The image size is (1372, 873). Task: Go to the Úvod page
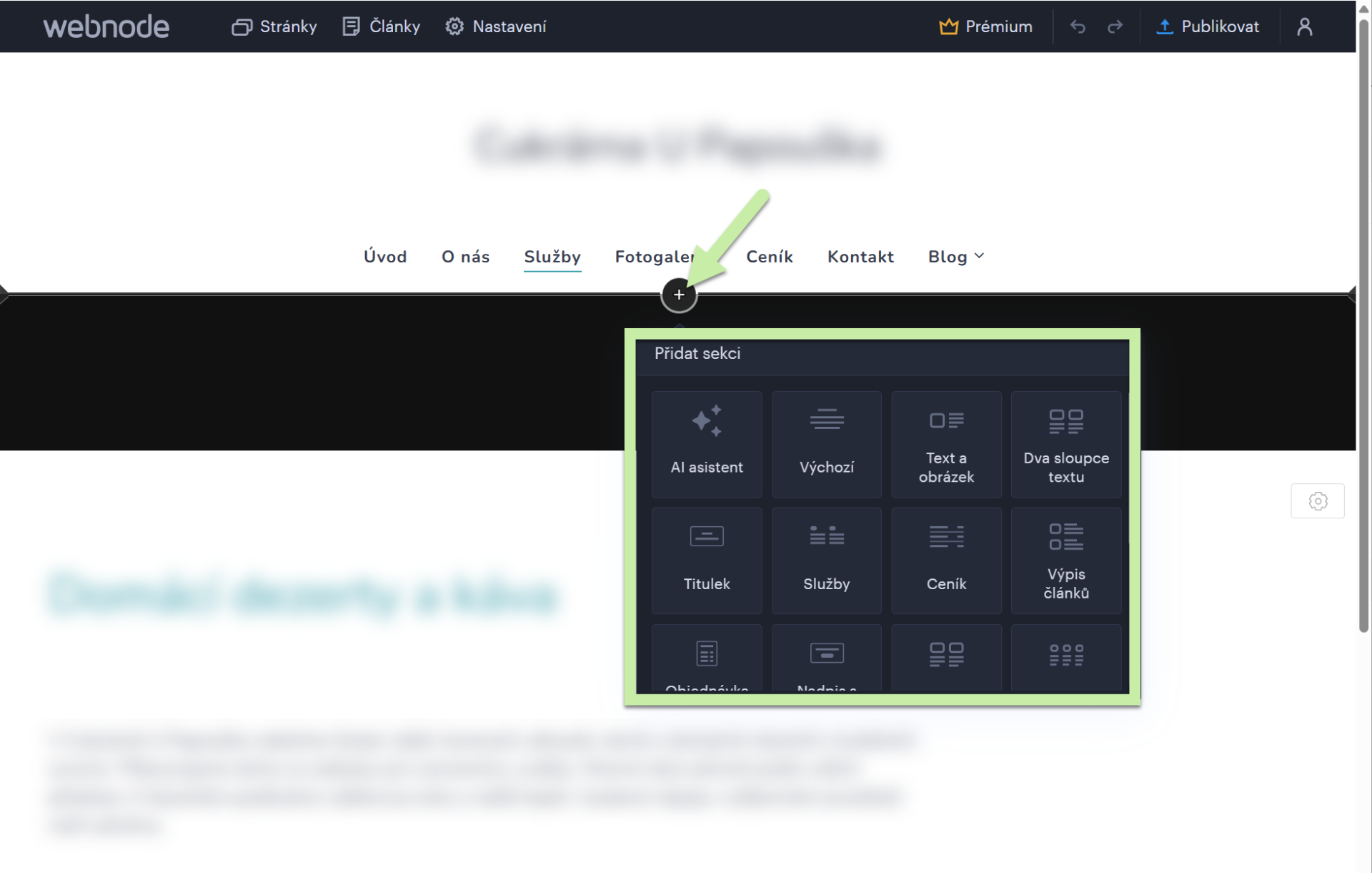tap(385, 257)
